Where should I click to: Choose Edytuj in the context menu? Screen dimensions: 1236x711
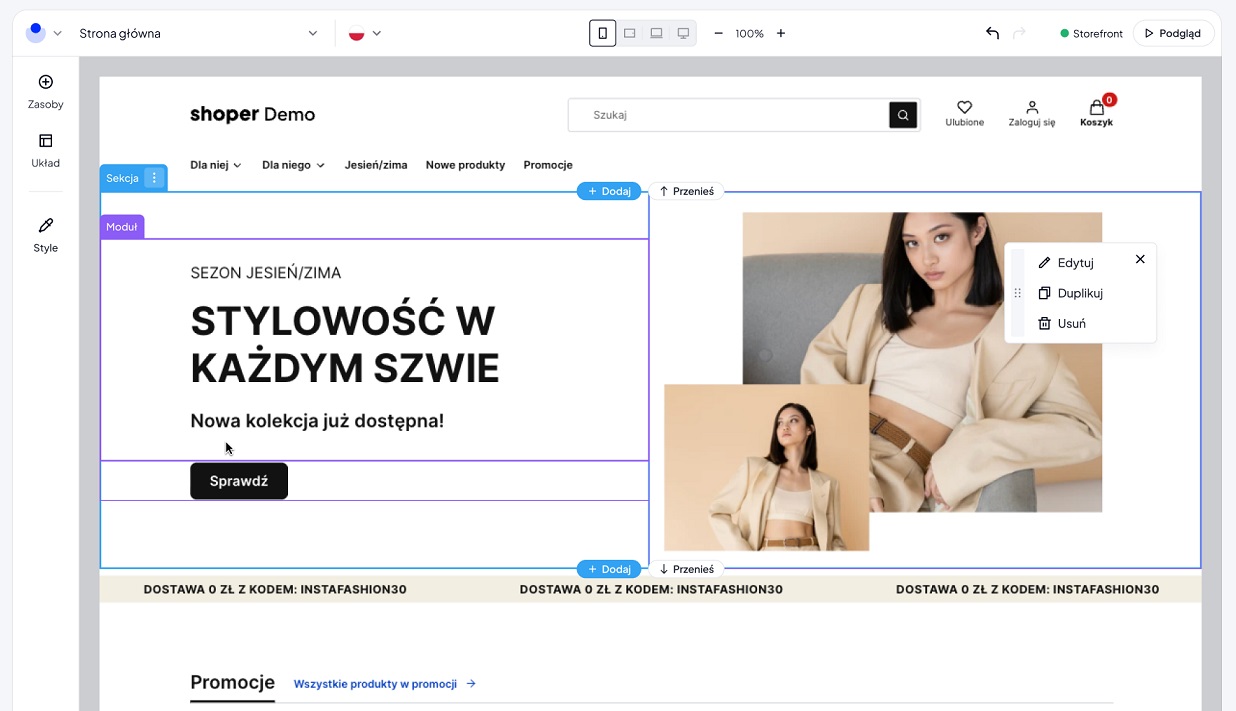coord(1066,263)
